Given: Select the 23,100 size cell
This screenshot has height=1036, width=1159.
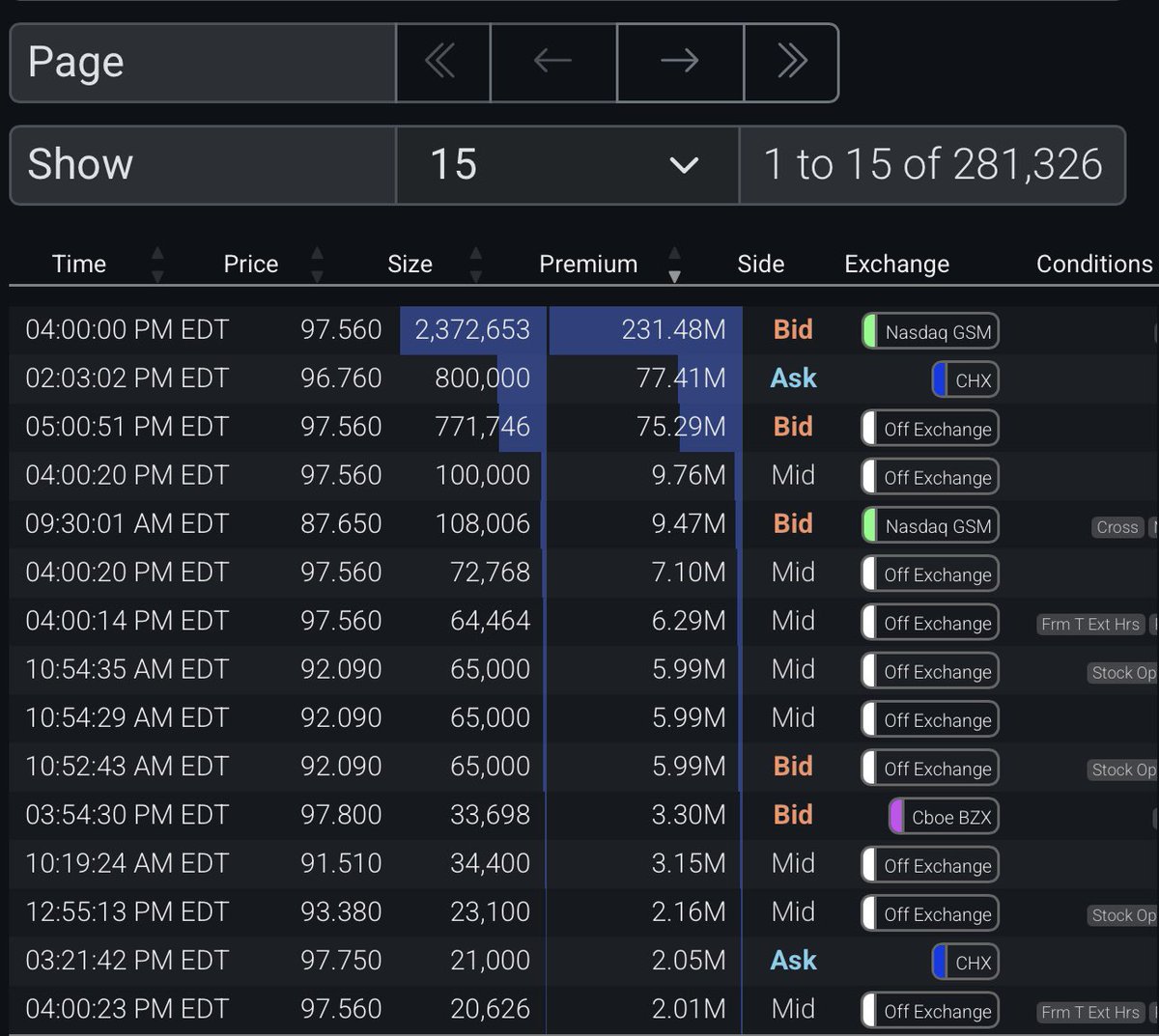Looking at the screenshot, I should [x=490, y=912].
